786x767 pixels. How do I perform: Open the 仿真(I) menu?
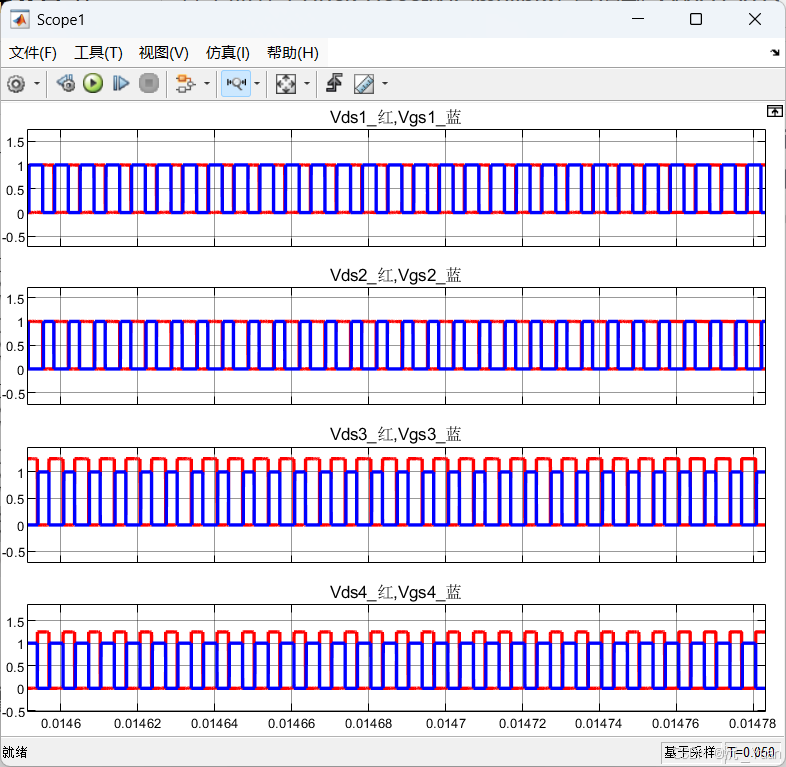tap(228, 53)
